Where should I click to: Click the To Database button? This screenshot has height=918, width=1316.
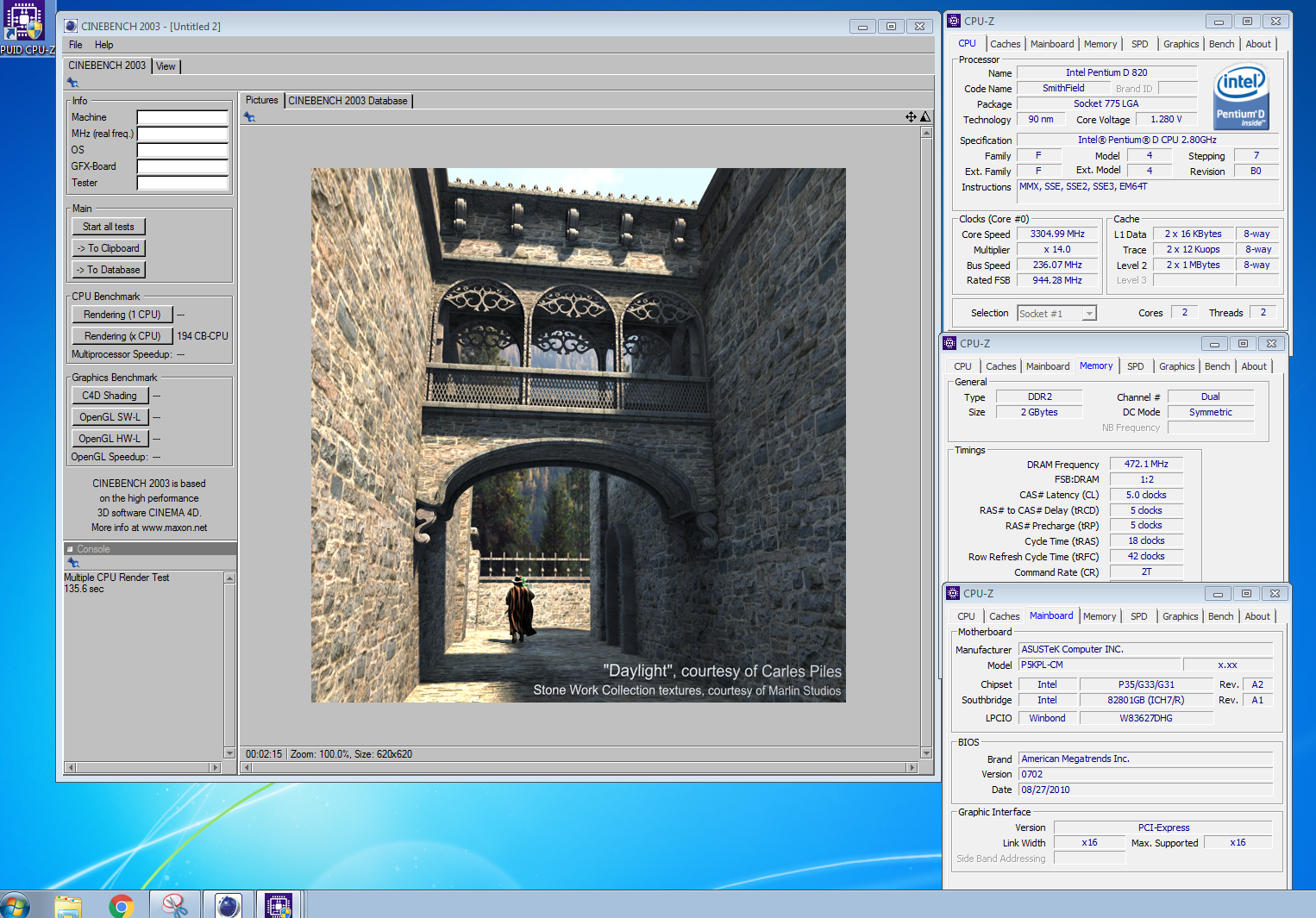(109, 270)
